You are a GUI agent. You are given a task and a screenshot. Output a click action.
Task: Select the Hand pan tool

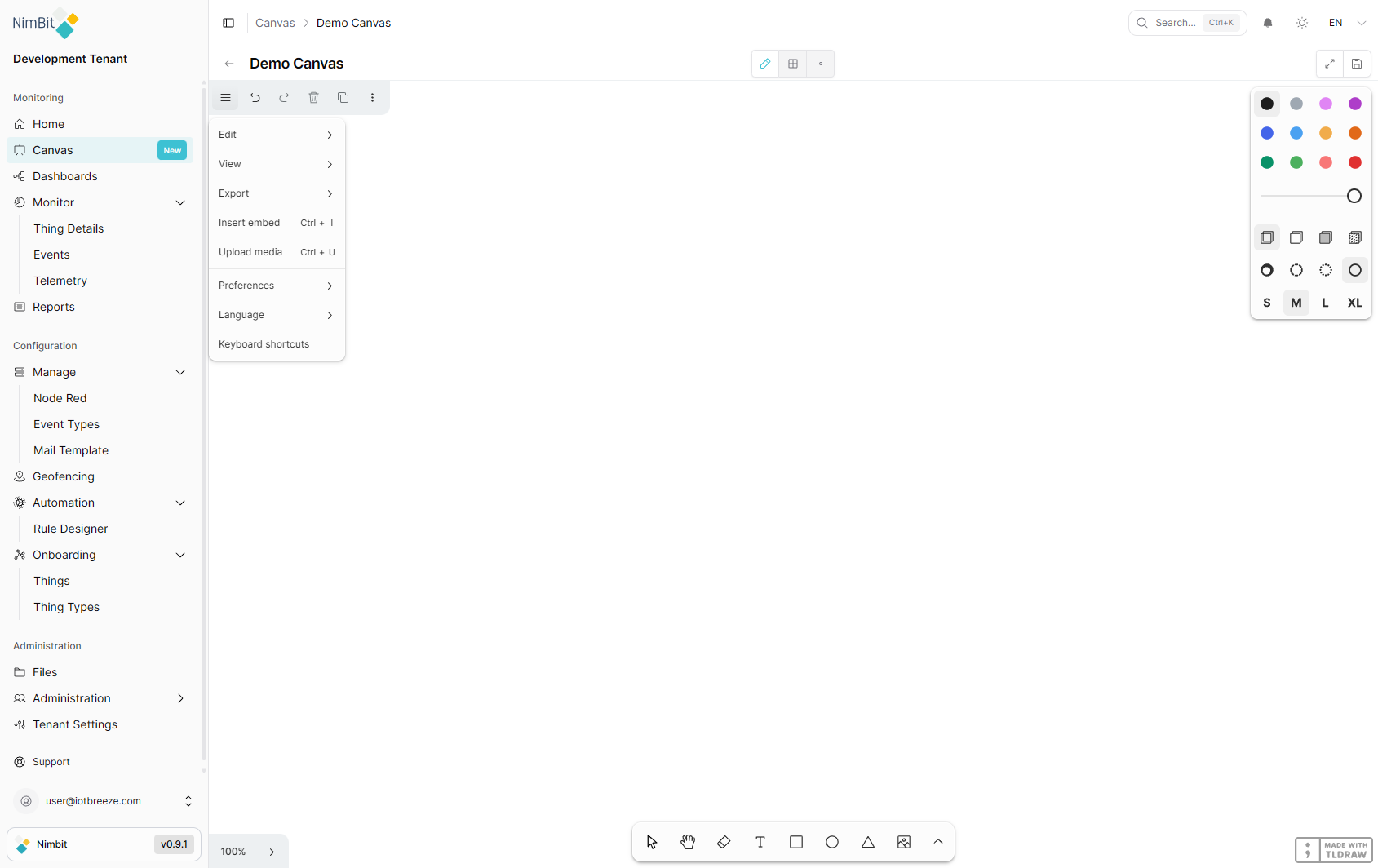click(x=688, y=841)
